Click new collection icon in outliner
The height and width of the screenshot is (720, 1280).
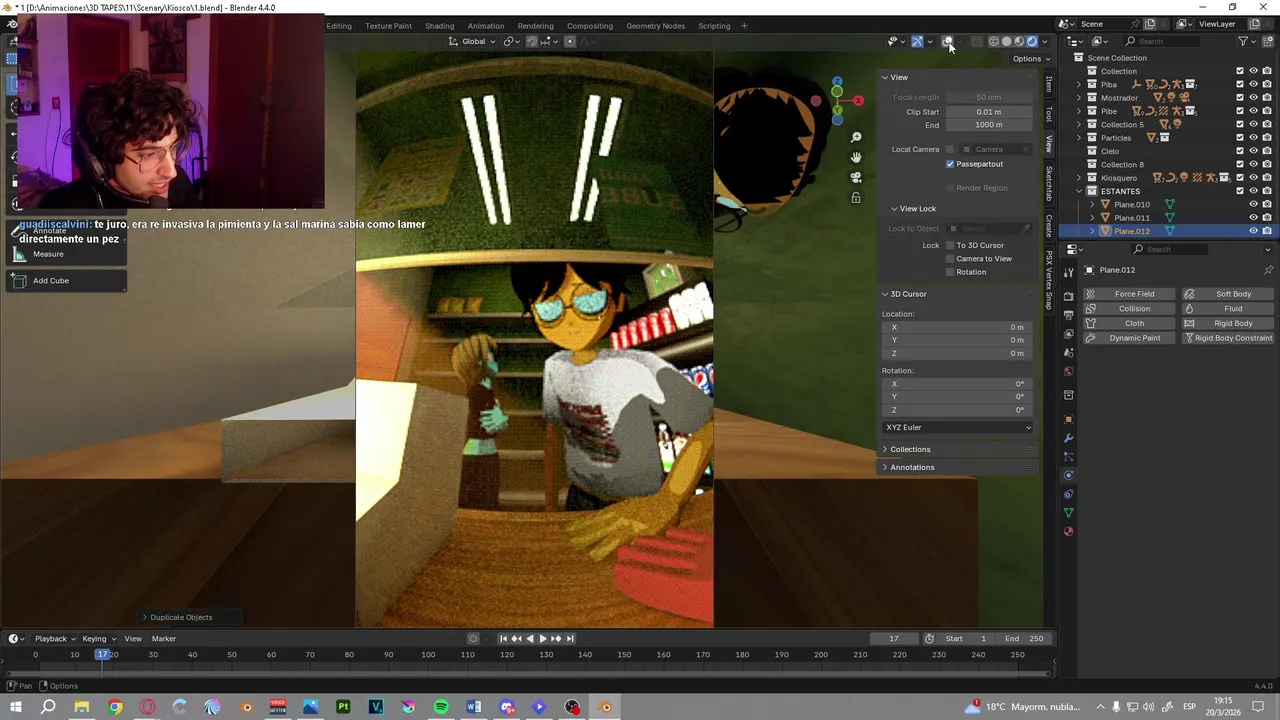click(1267, 41)
